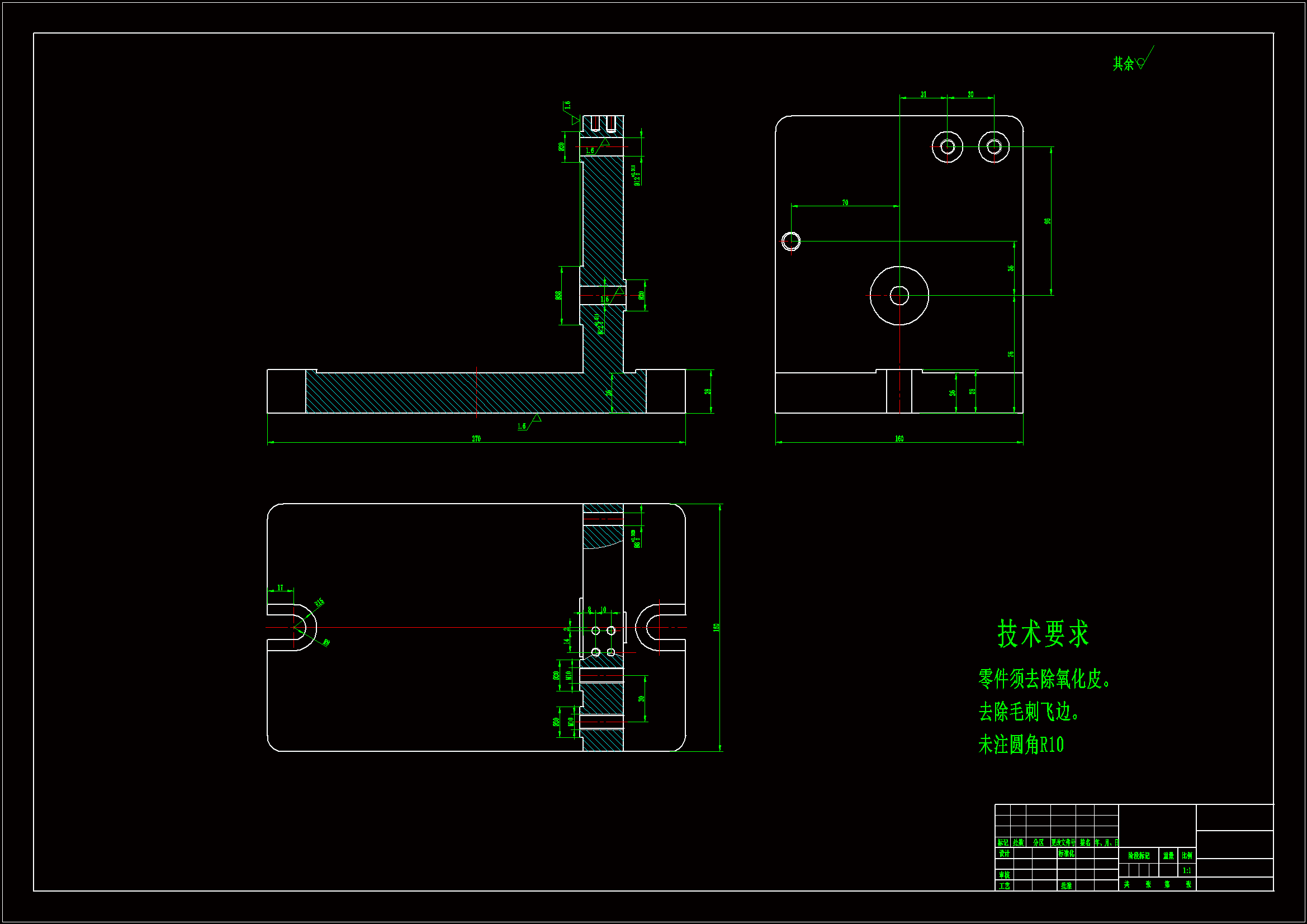Image resolution: width=1307 pixels, height=924 pixels.
Task: Select the top-right counterbored hole circle
Action: [x=994, y=147]
